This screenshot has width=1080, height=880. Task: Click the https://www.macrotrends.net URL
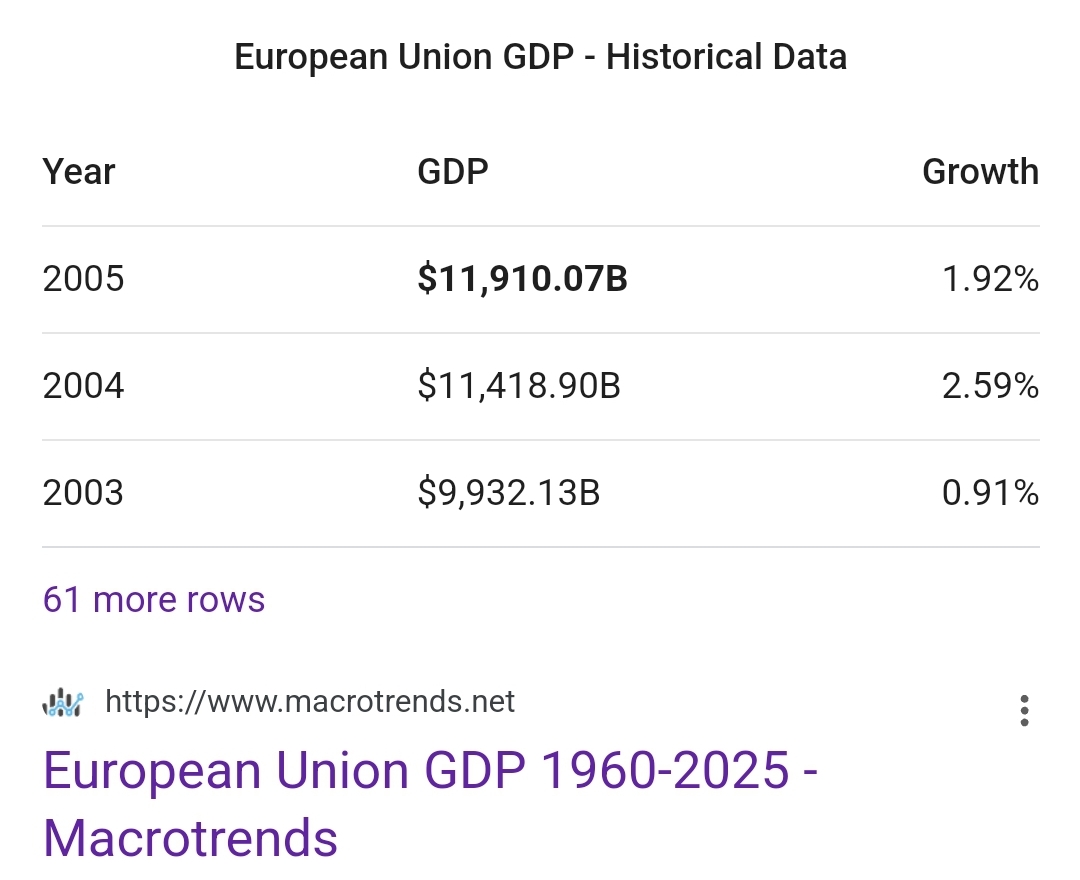click(x=310, y=702)
